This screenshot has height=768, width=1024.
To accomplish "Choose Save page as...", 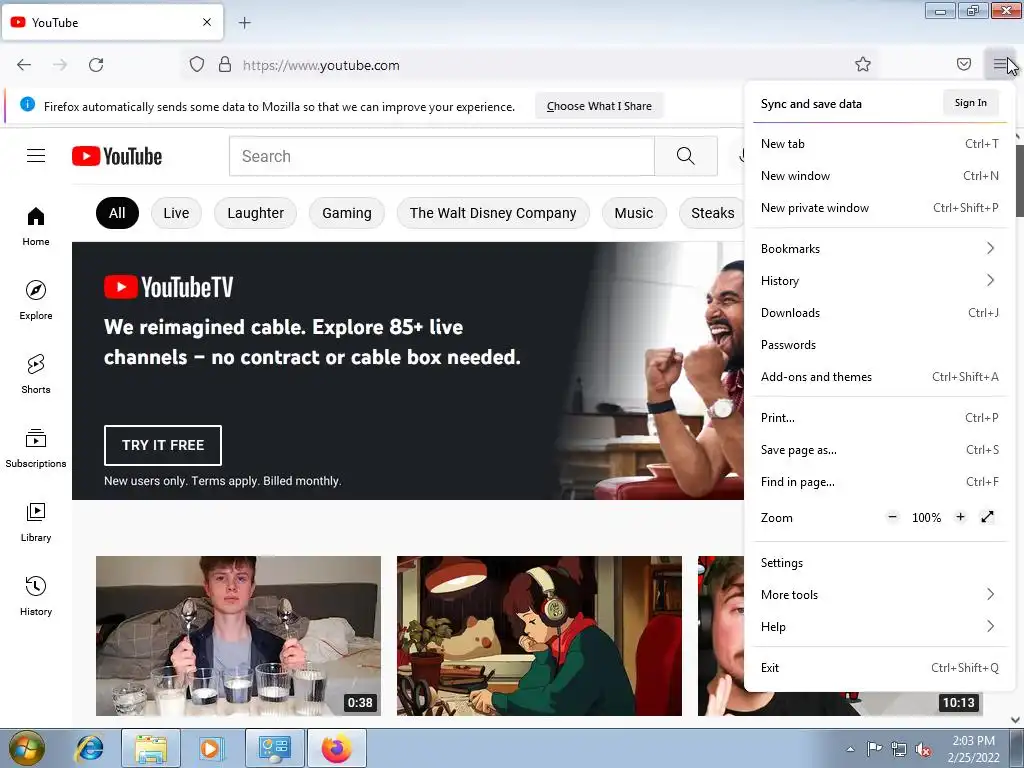I will (880, 450).
